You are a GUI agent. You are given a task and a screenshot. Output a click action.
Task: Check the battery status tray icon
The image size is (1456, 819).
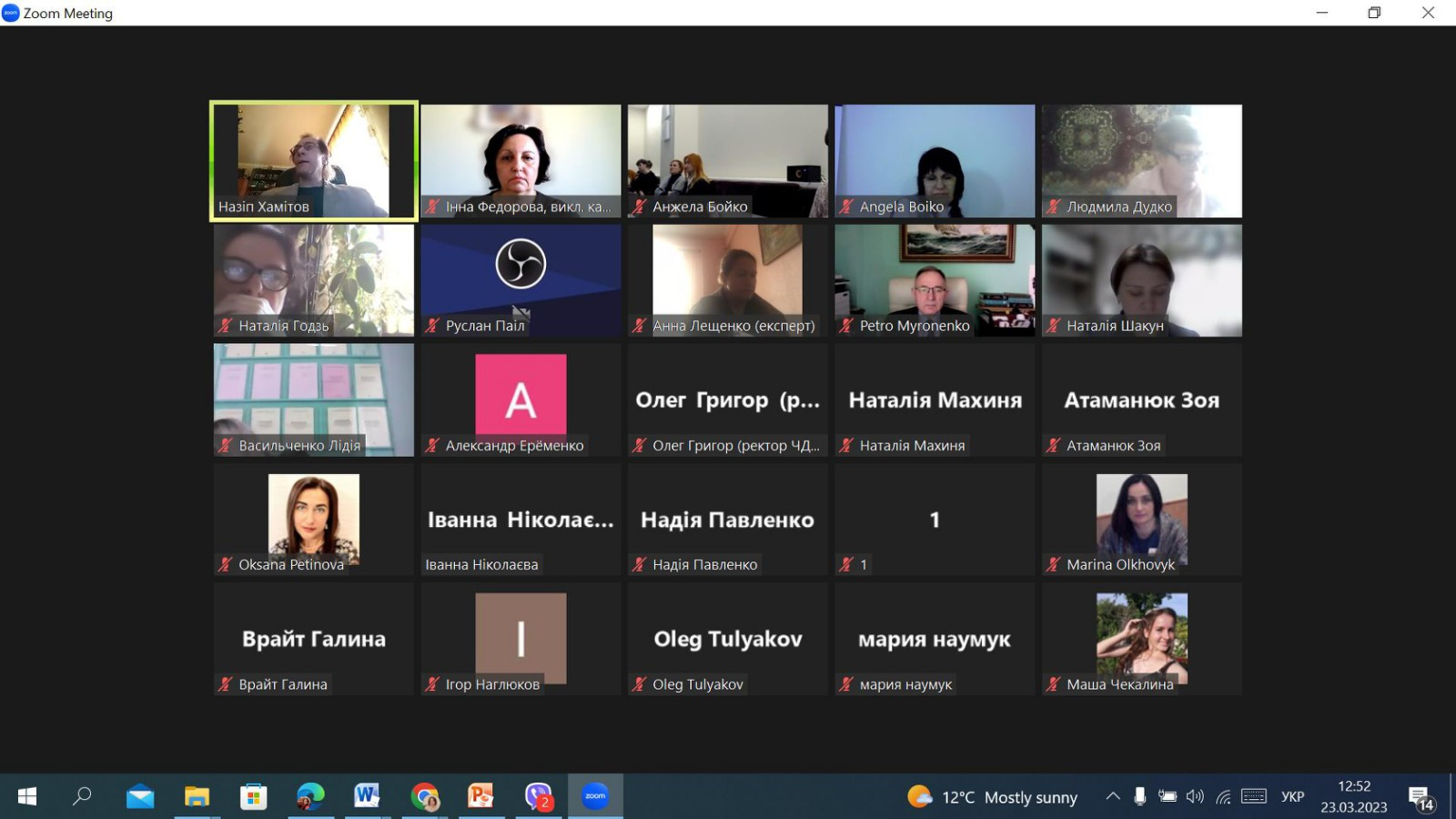(1168, 796)
